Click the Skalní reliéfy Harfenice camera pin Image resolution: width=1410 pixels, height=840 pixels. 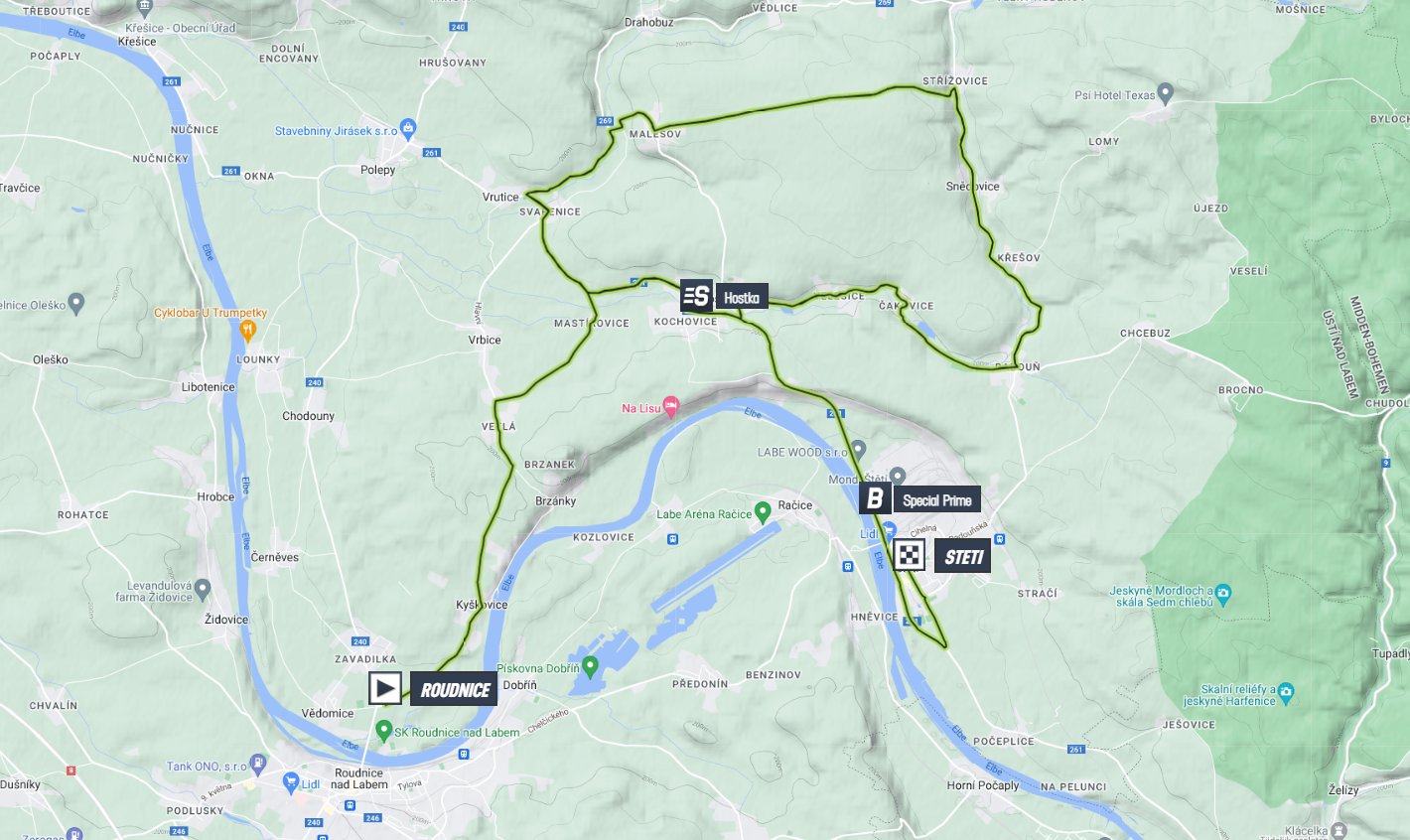pyautogui.click(x=1286, y=691)
